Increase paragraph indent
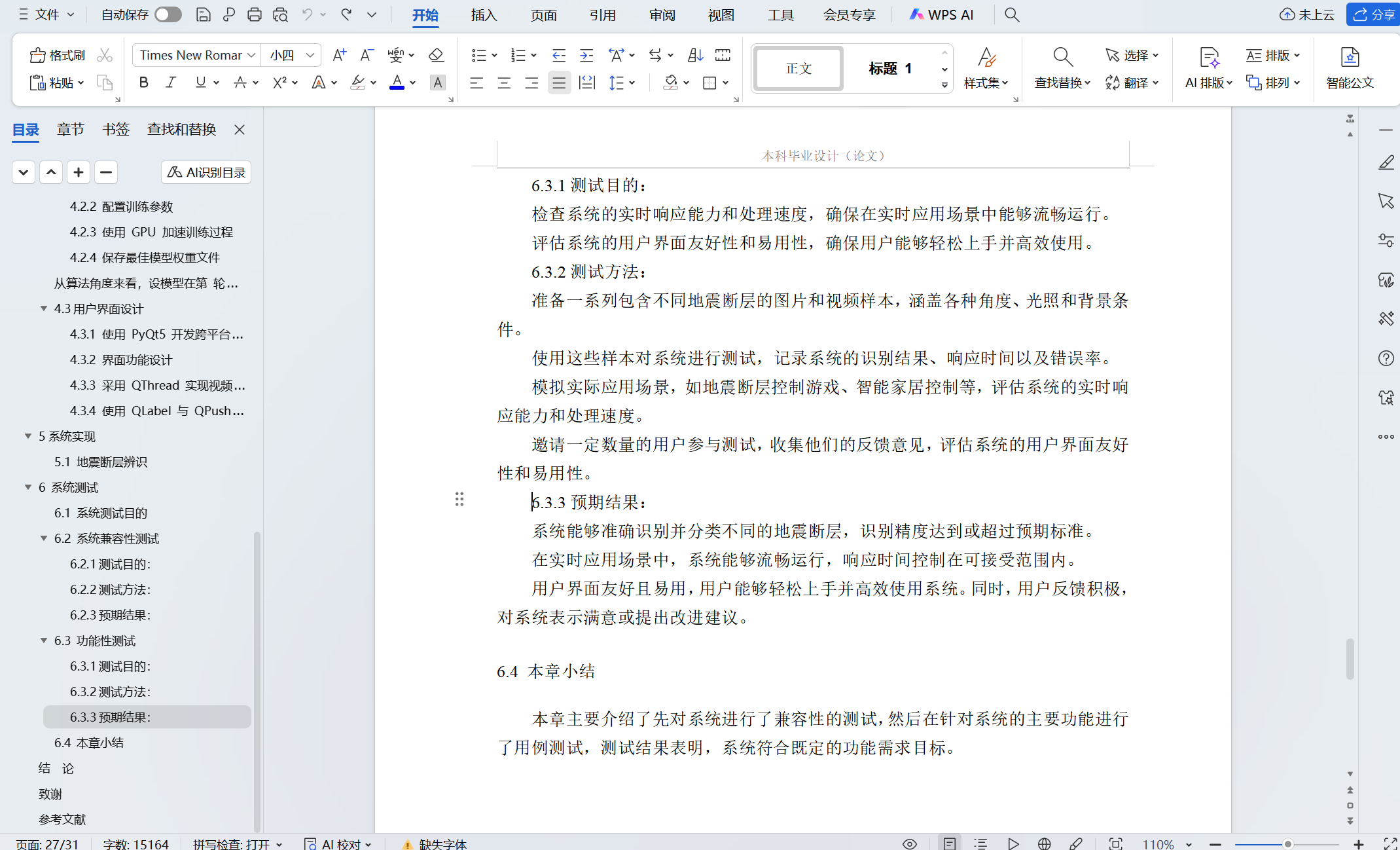This screenshot has width=1400, height=850. [x=586, y=55]
